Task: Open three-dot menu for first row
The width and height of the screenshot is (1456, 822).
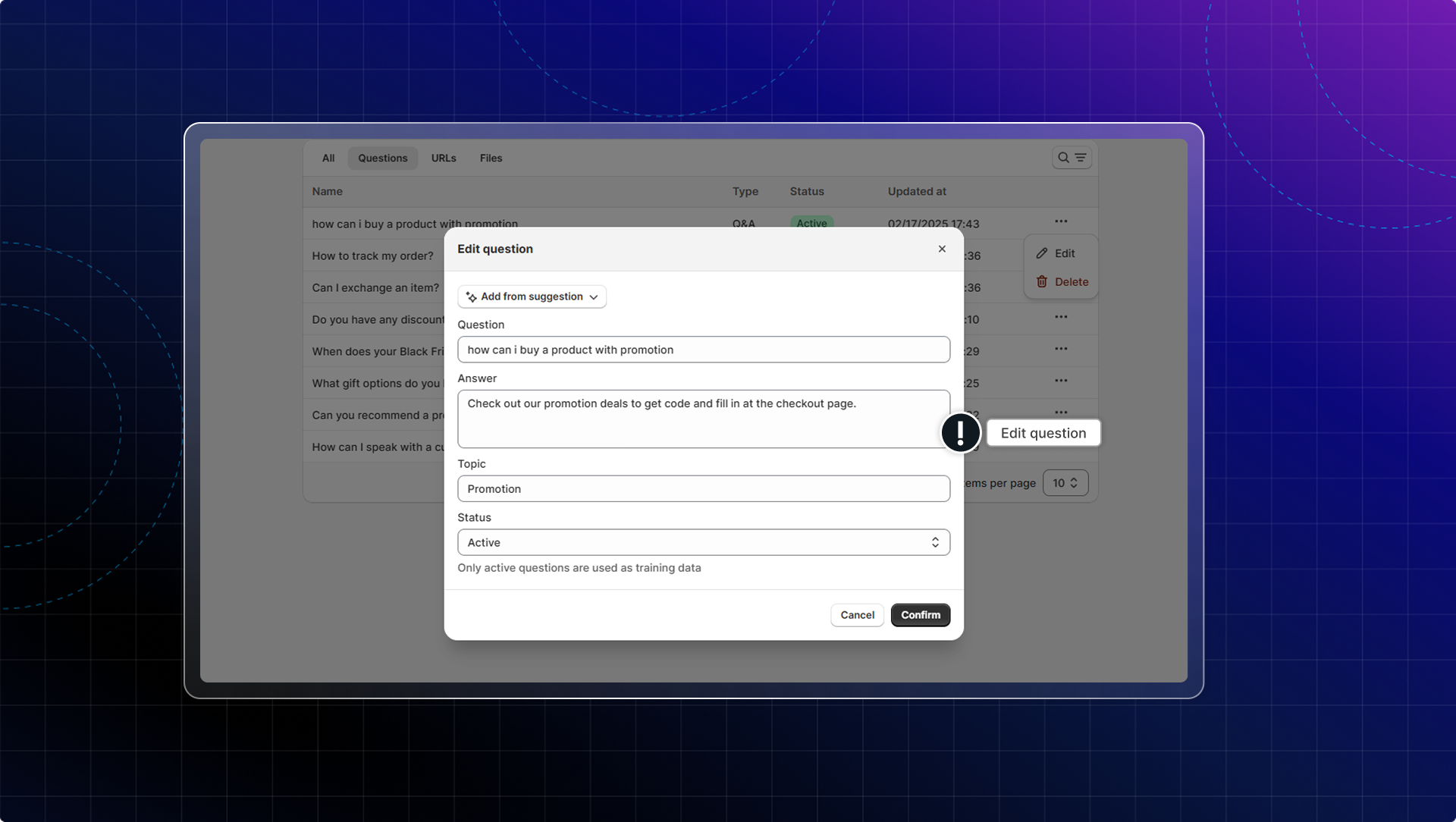Action: pos(1061,221)
